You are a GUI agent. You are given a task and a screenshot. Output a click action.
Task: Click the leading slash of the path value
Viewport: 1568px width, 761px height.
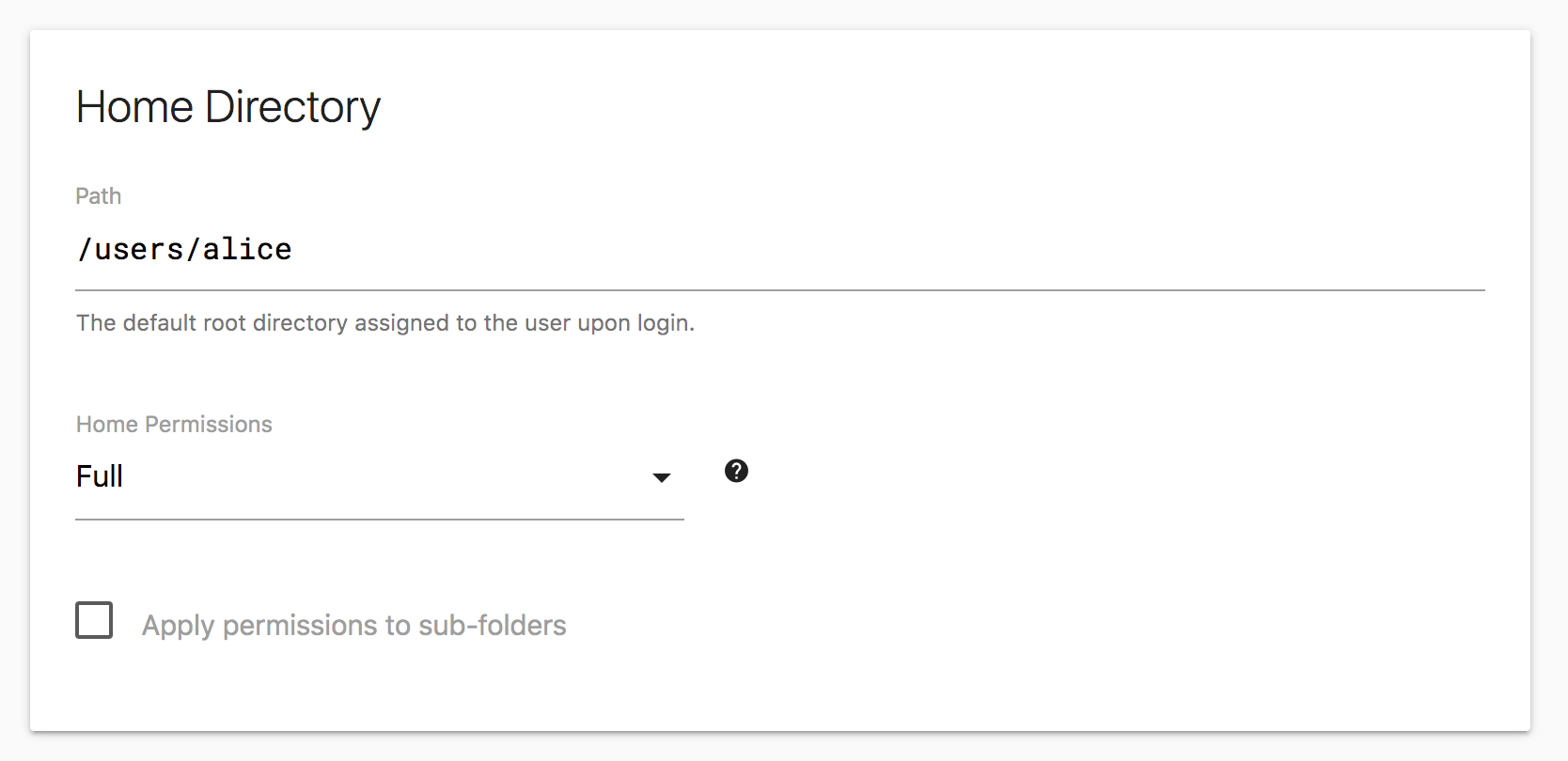pyautogui.click(x=85, y=250)
